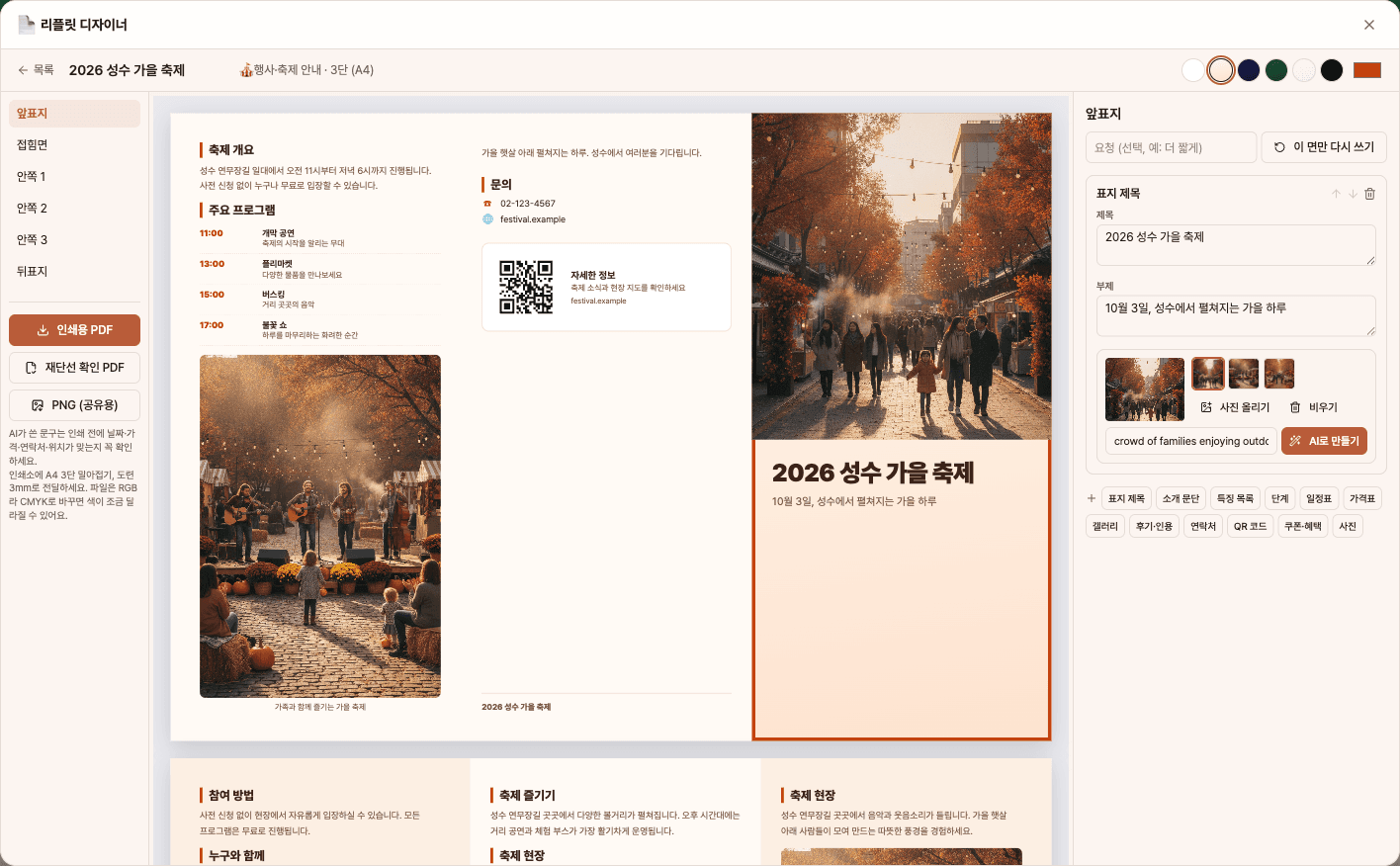Select the black theme color swatch
The width and height of the screenshot is (1400, 866).
coord(1332,70)
